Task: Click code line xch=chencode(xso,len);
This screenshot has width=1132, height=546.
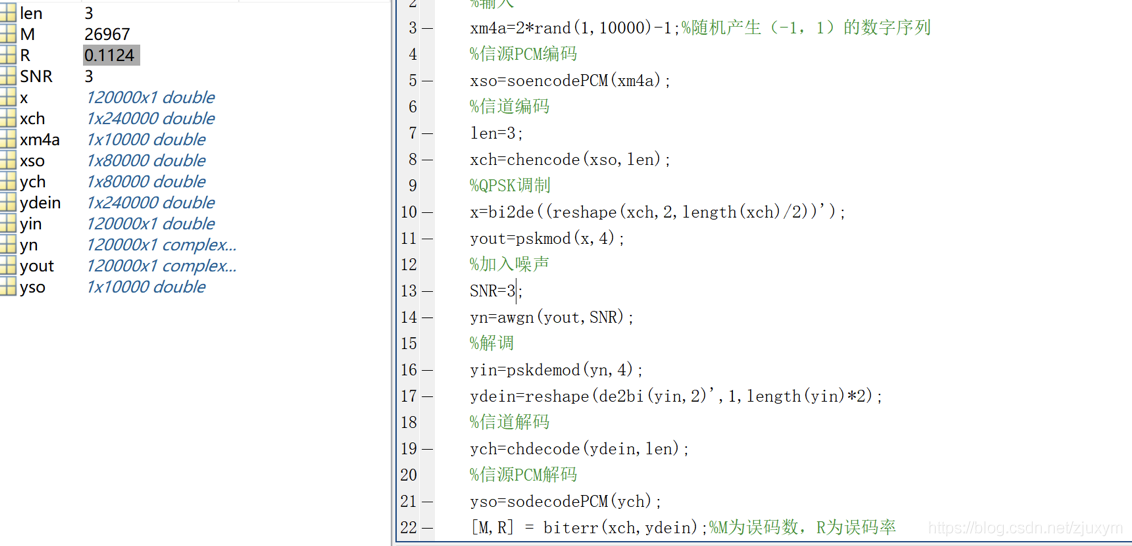Action: (x=570, y=160)
